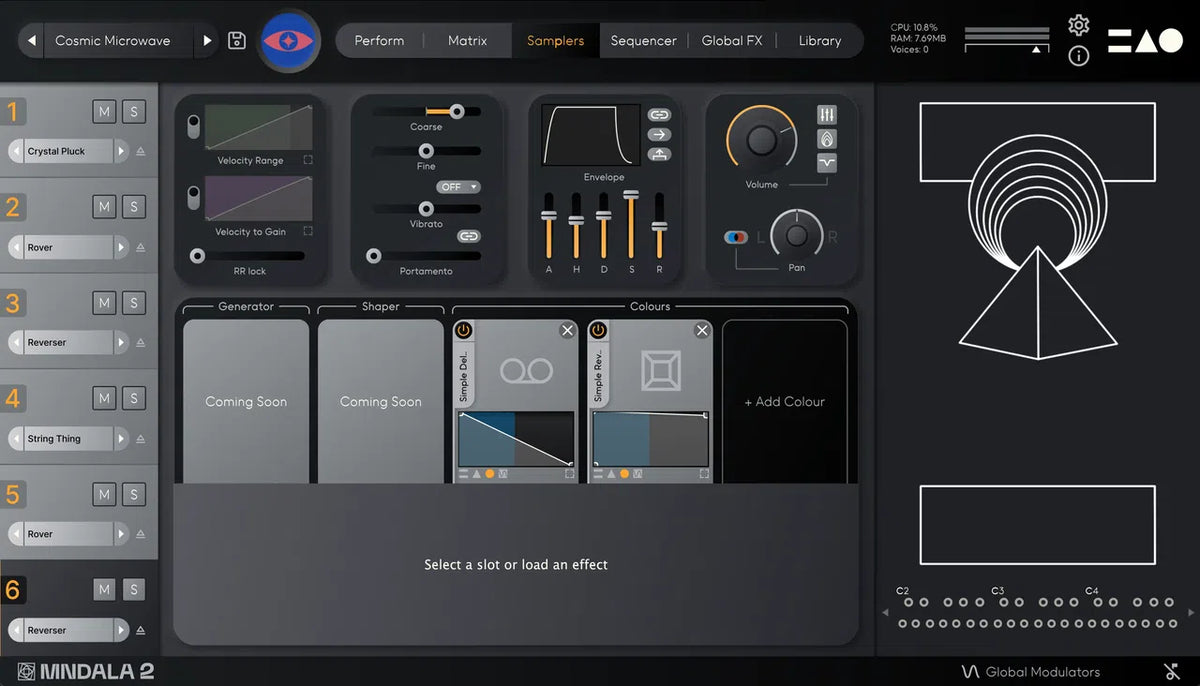Disable the Simple Reverb power button

[598, 330]
